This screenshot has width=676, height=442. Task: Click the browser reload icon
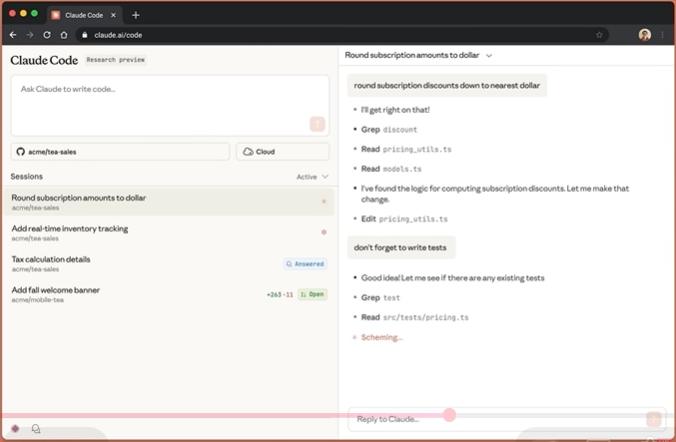[47, 34]
